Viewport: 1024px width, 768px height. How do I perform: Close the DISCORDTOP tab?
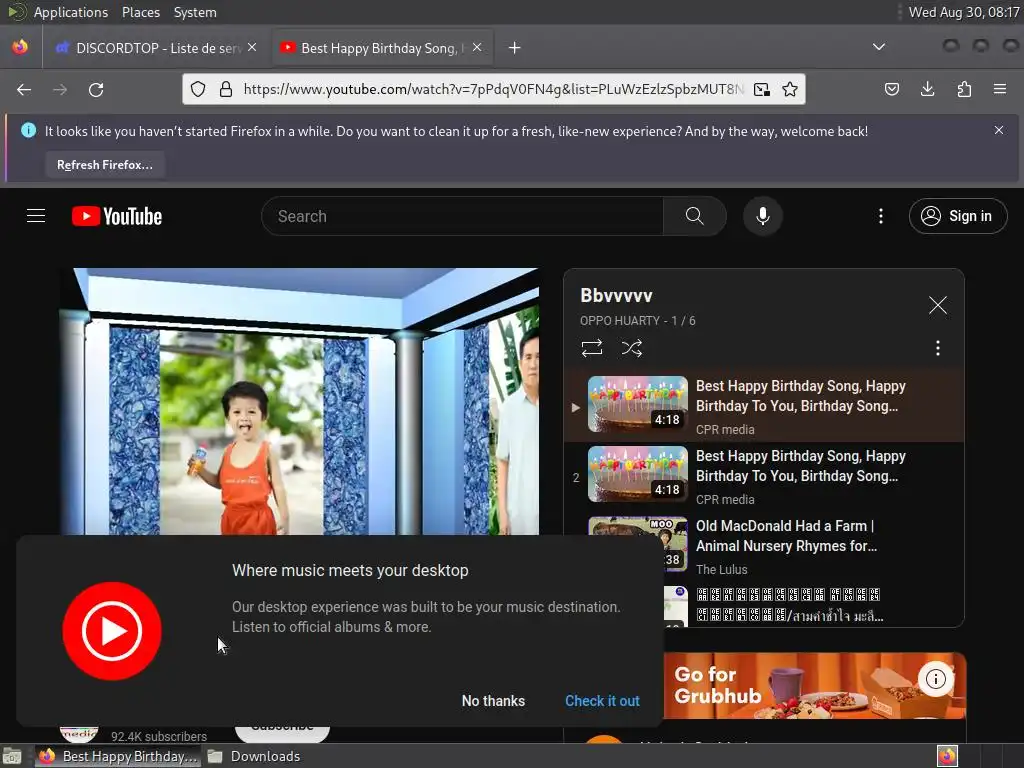point(252,47)
